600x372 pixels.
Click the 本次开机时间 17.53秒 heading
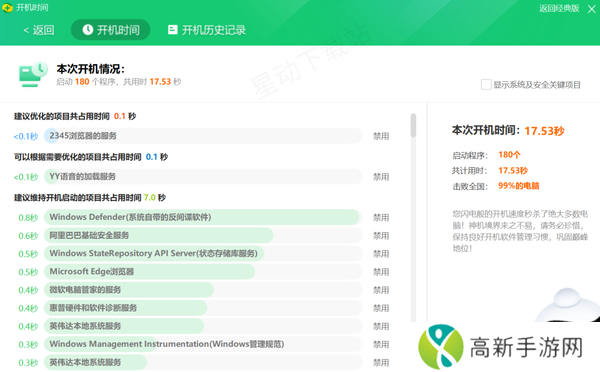click(508, 131)
